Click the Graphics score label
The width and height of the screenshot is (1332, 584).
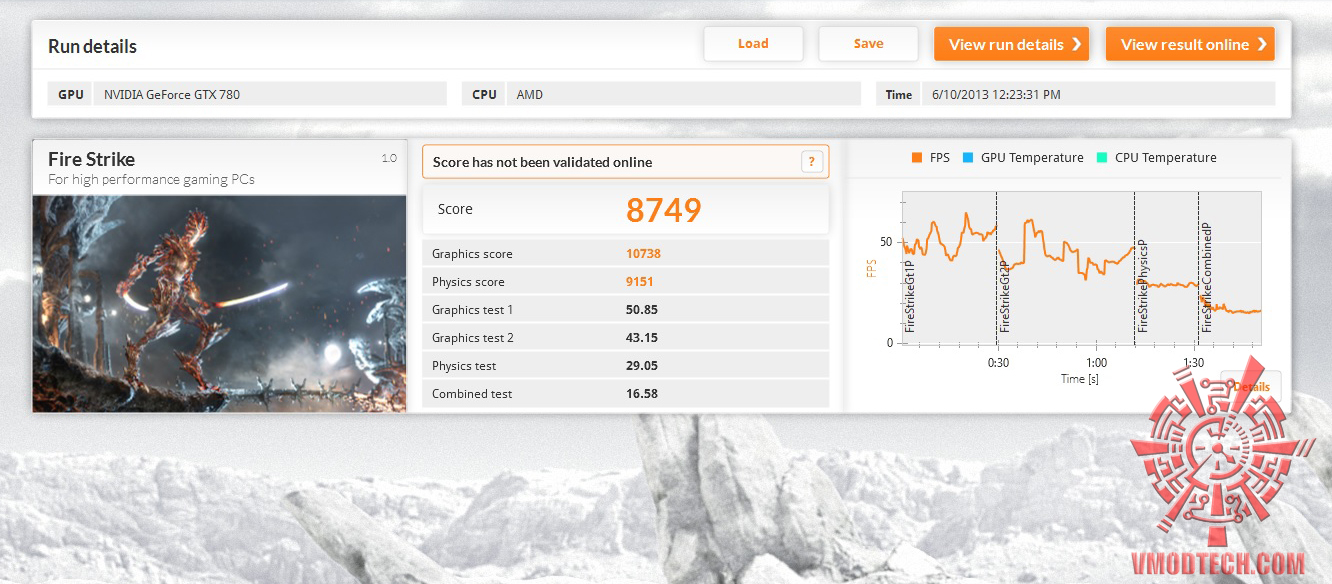472,254
